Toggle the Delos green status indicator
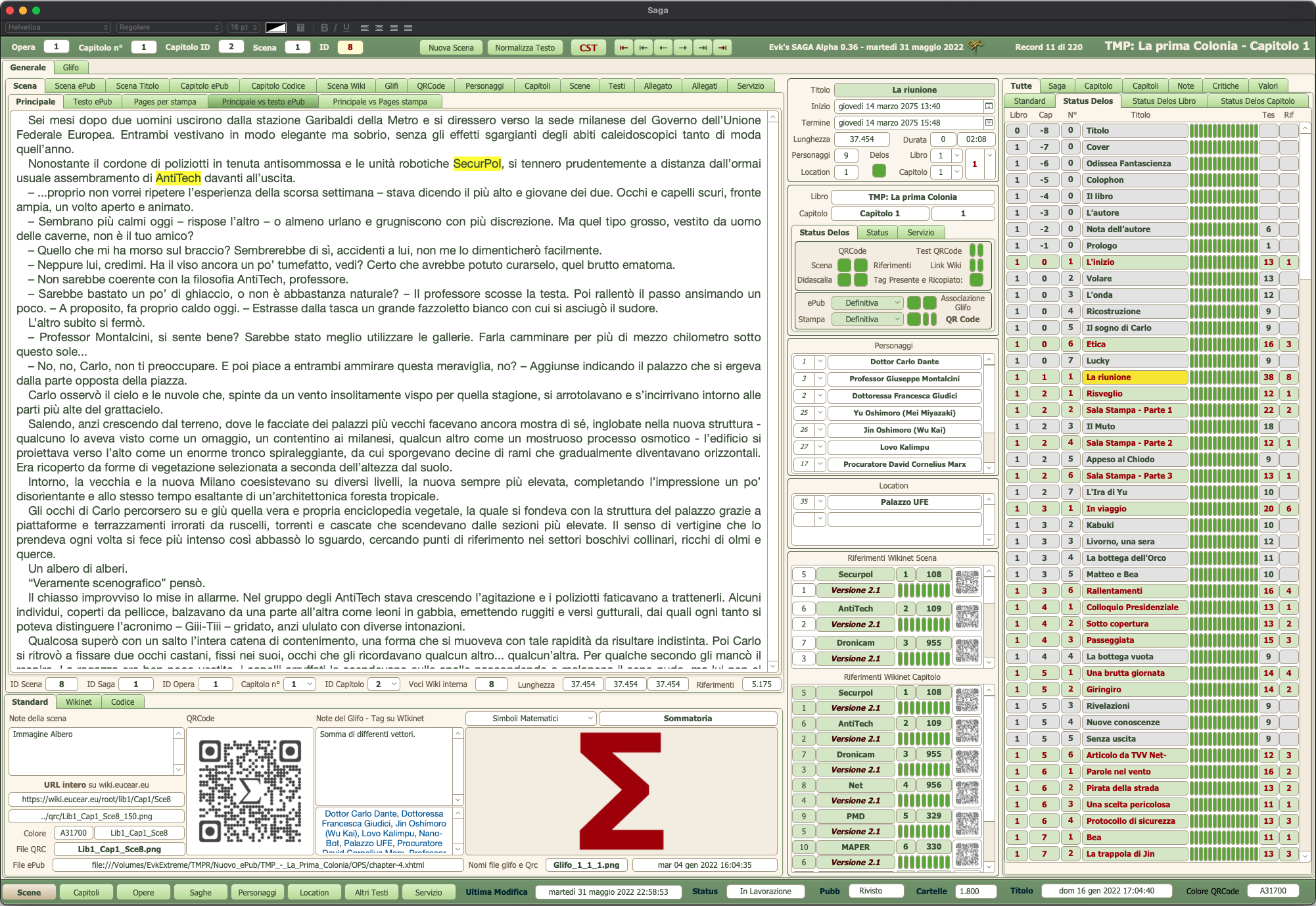Viewport: 1316px width, 906px height. pyautogui.click(x=879, y=171)
